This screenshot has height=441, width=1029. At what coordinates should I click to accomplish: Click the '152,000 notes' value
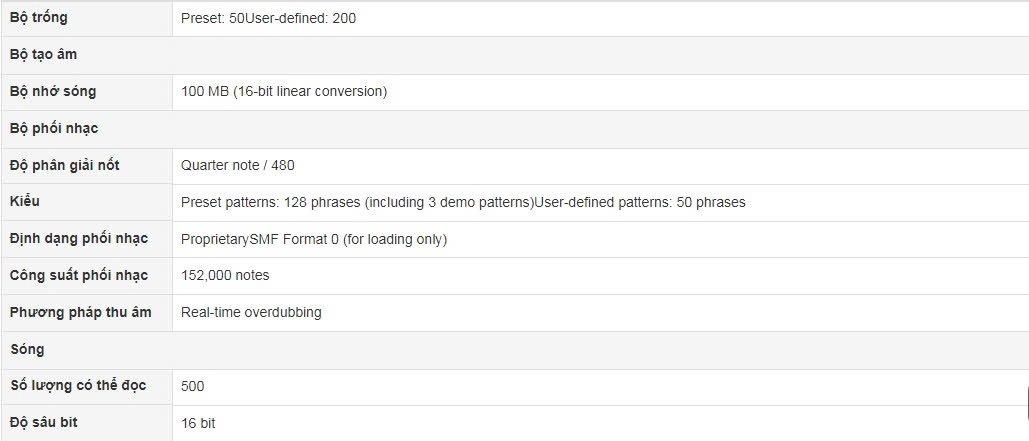225,276
